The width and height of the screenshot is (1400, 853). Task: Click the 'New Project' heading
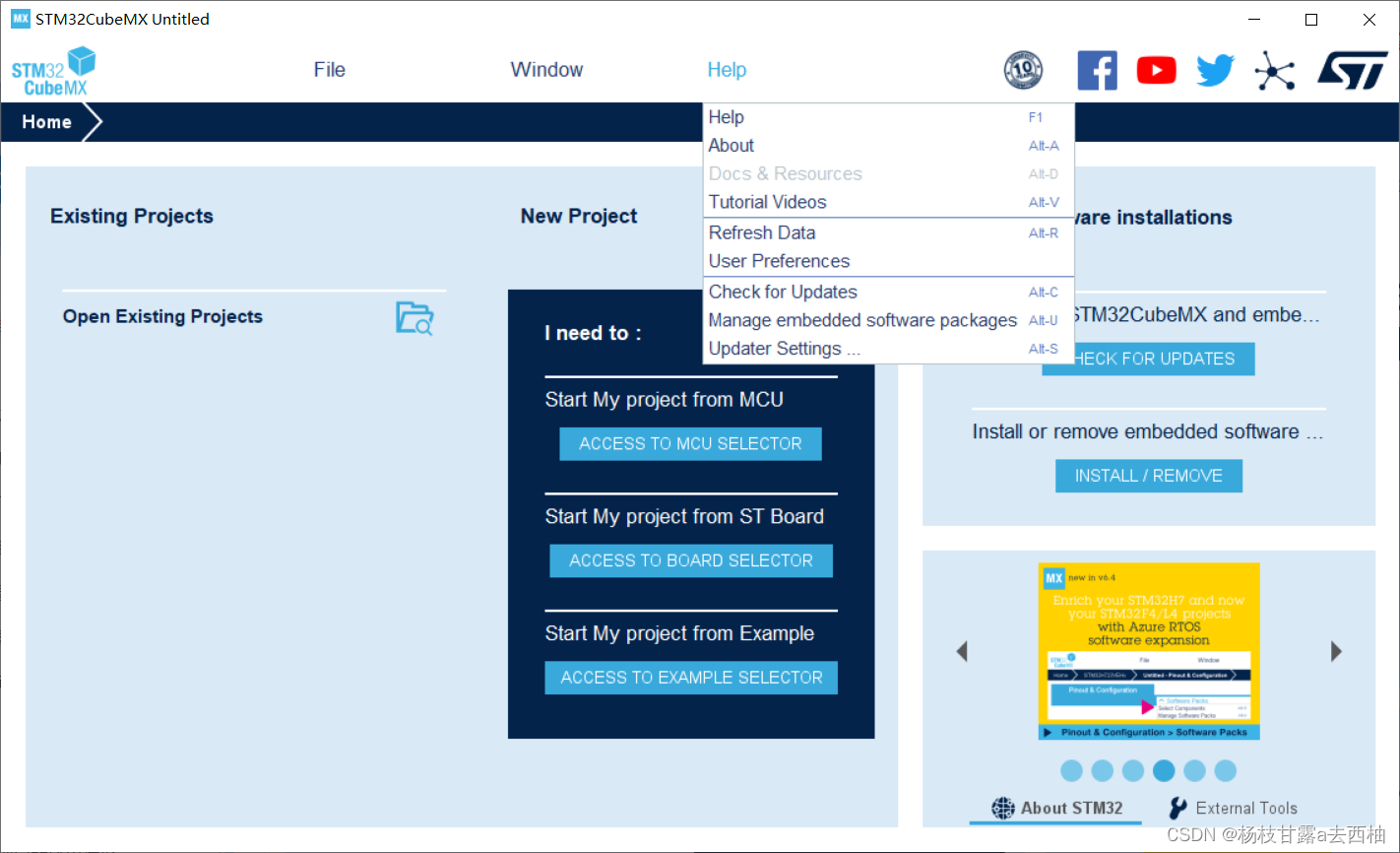[579, 217]
